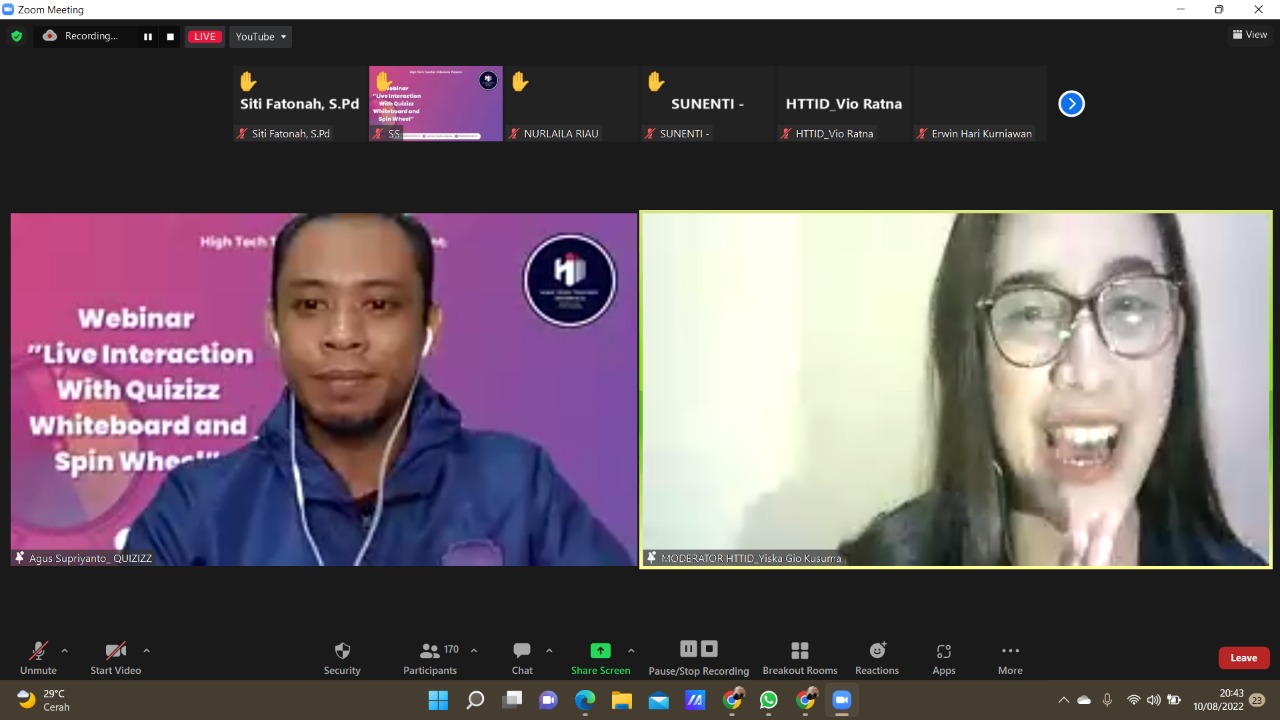Expand participants options arrow
The image size is (1280, 720).
pos(474,651)
